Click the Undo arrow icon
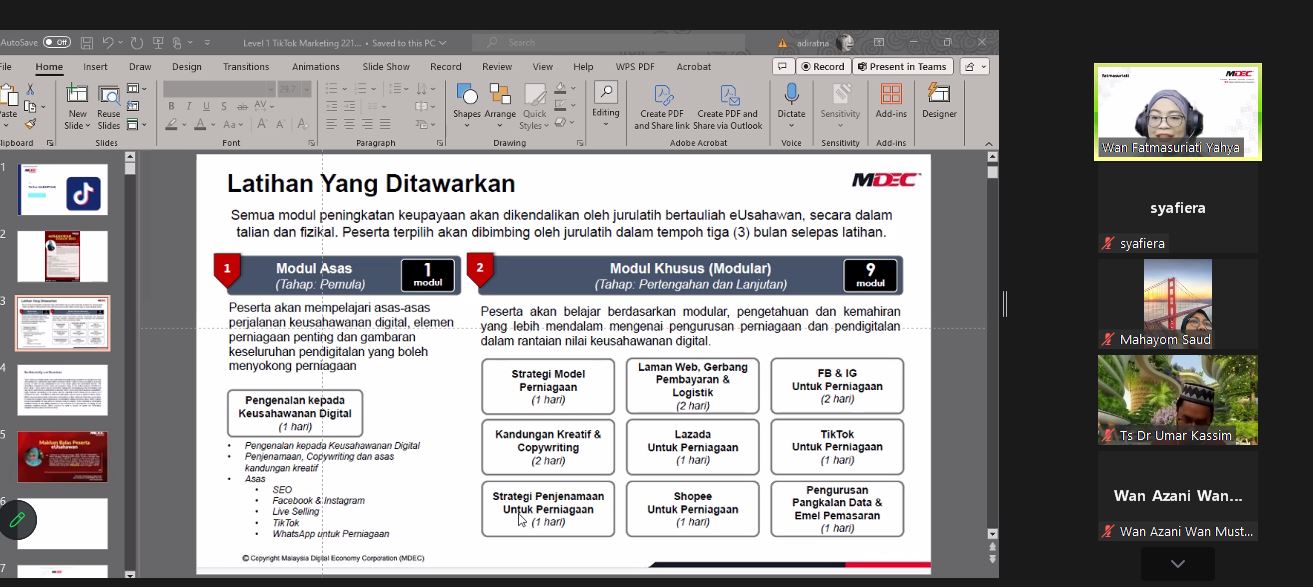 [108, 43]
